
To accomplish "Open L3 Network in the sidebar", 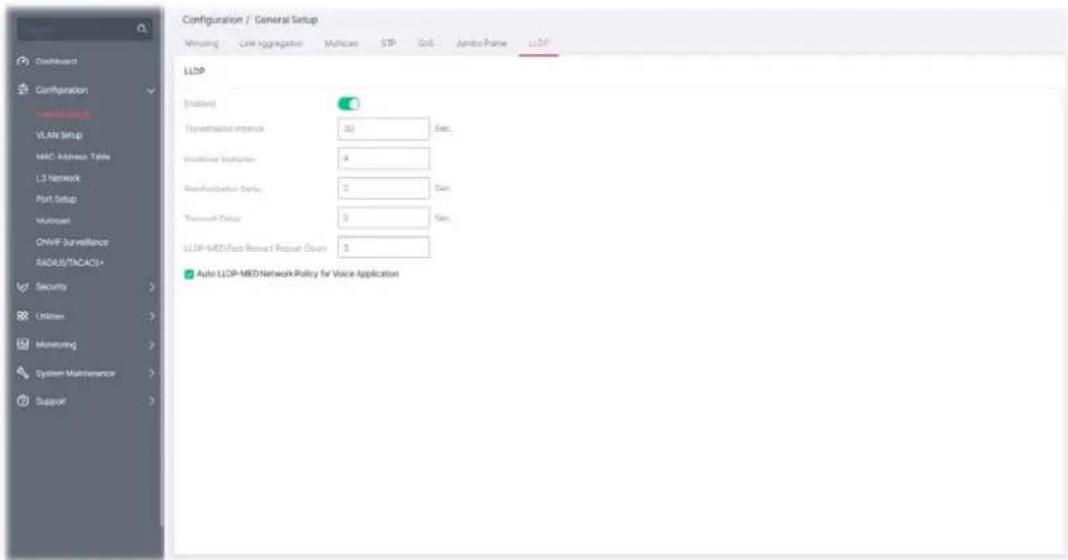I will point(58,178).
